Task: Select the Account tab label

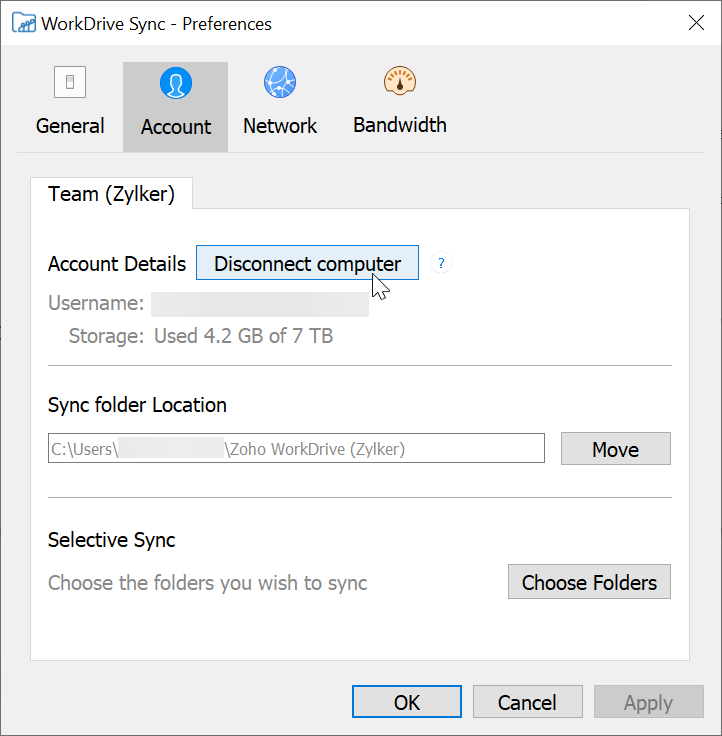Action: tap(176, 127)
